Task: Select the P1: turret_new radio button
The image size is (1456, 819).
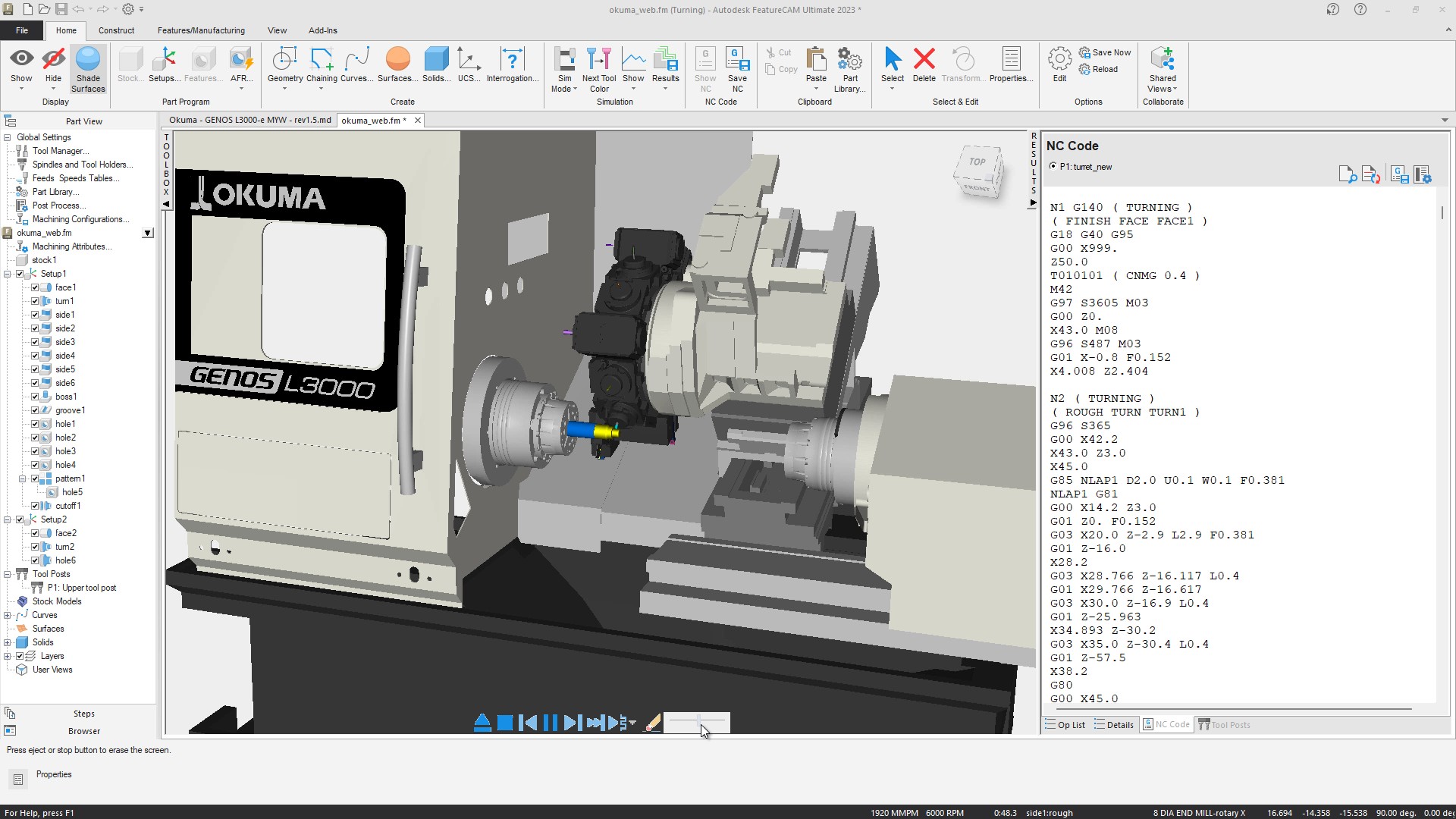Action: click(1053, 166)
